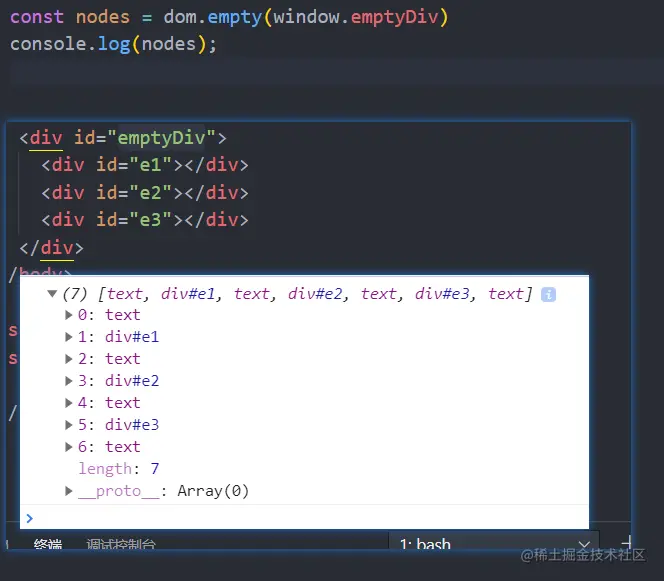Click the emptyDiv id attribute value
The height and width of the screenshot is (581, 664).
pyautogui.click(x=161, y=138)
